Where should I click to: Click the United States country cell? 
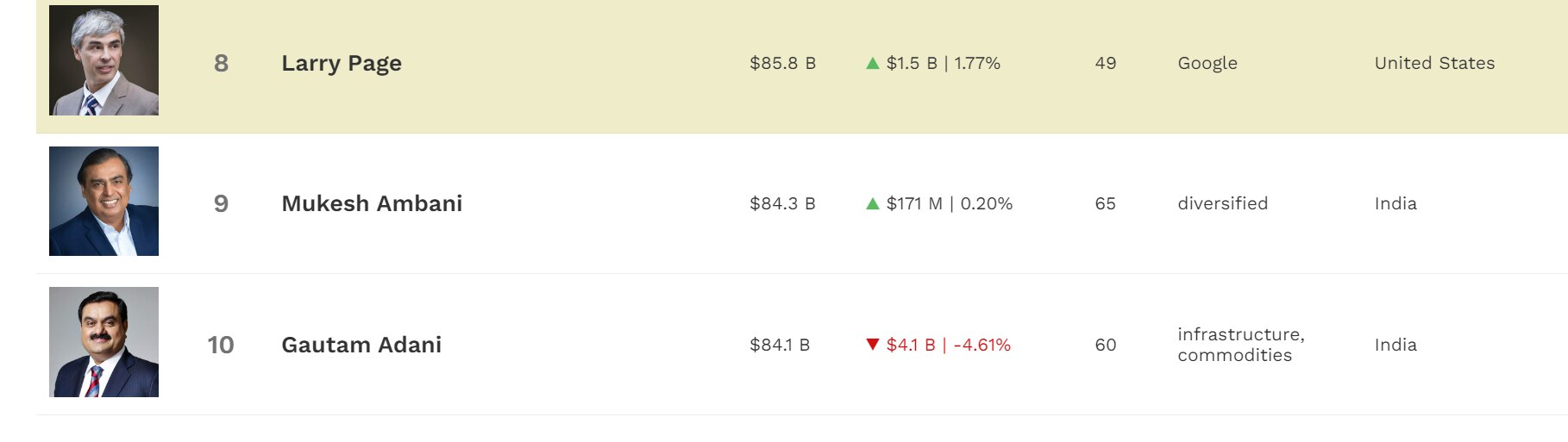click(1434, 63)
